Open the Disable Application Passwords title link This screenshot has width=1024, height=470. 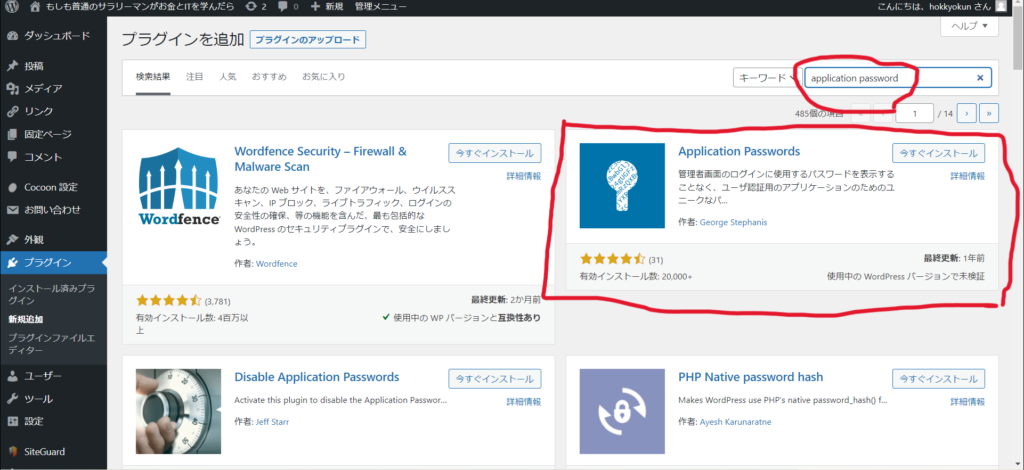[317, 377]
